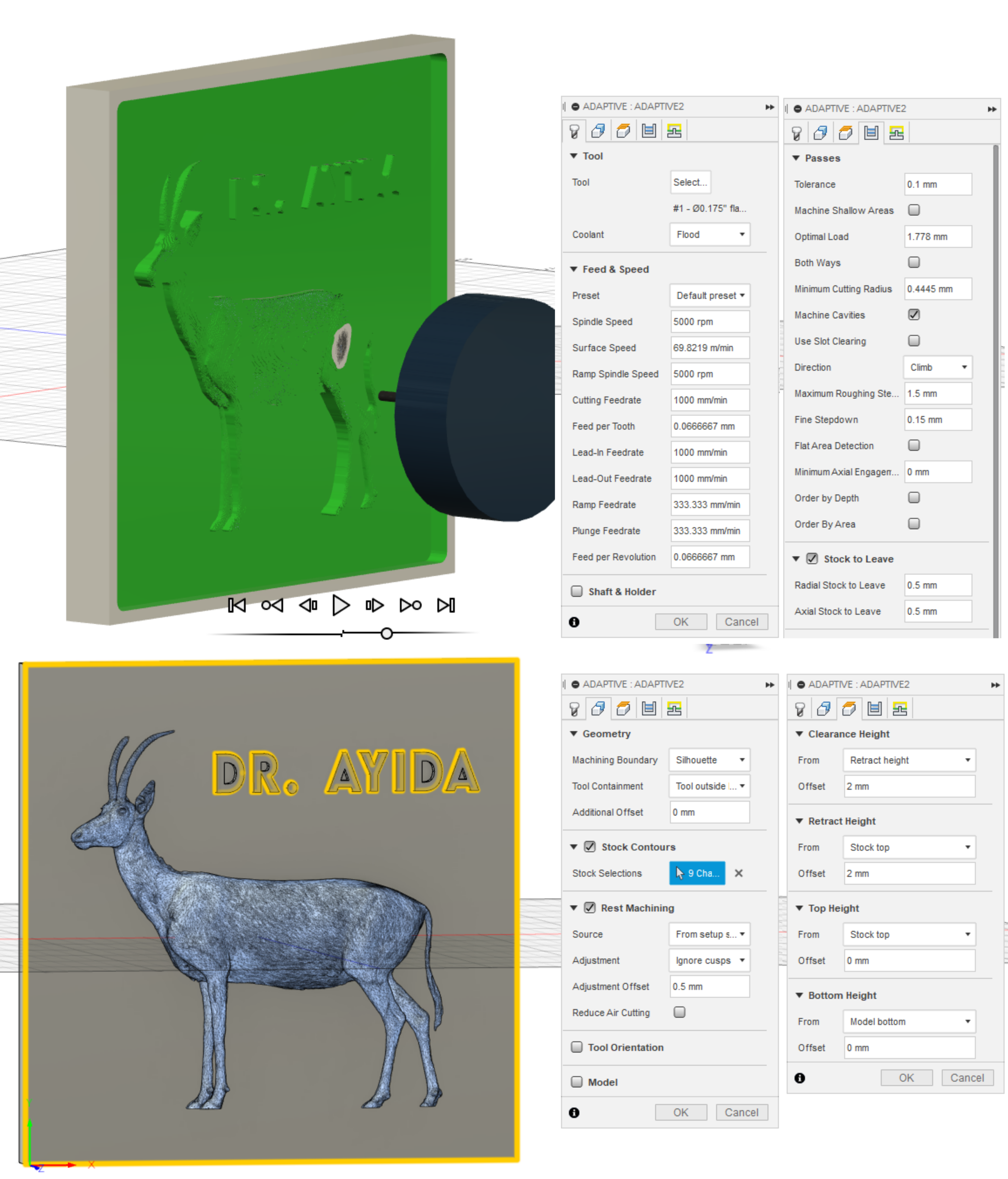This screenshot has width=1008, height=1179.
Task: Click the simulation timeline slider handle
Action: click(387, 633)
